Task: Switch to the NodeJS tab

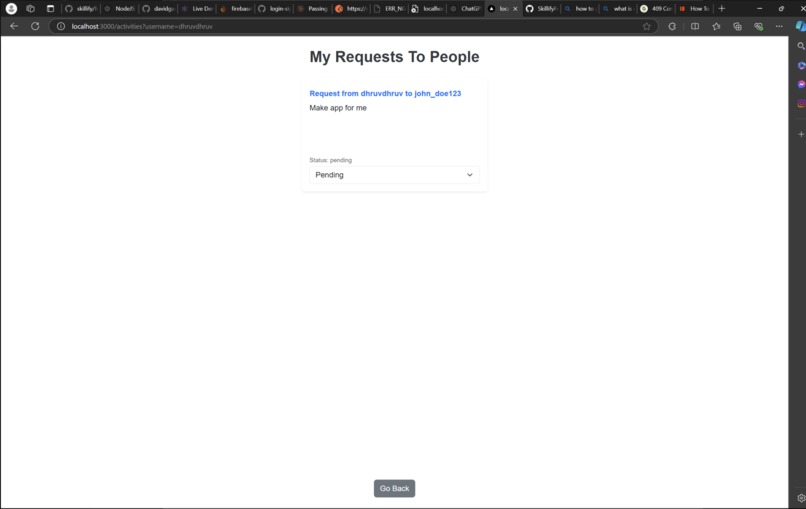Action: tap(119, 9)
